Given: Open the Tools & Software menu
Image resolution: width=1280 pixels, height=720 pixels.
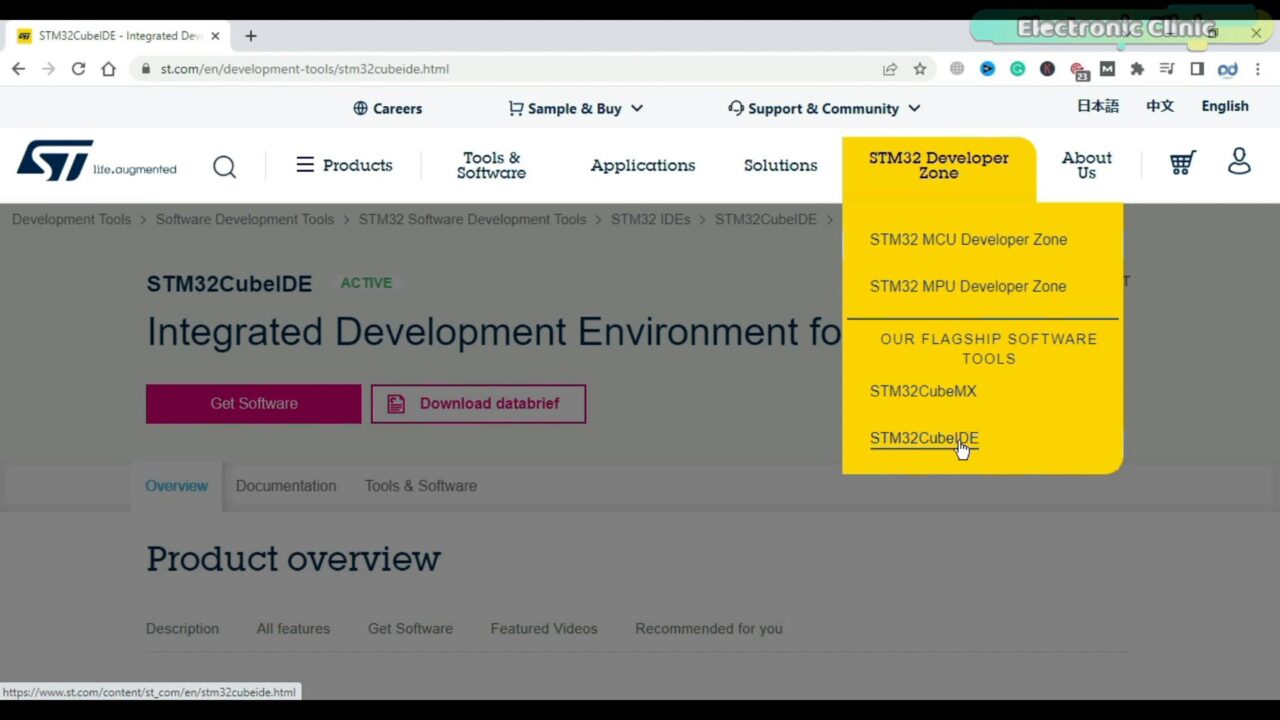Looking at the screenshot, I should pyautogui.click(x=491, y=165).
